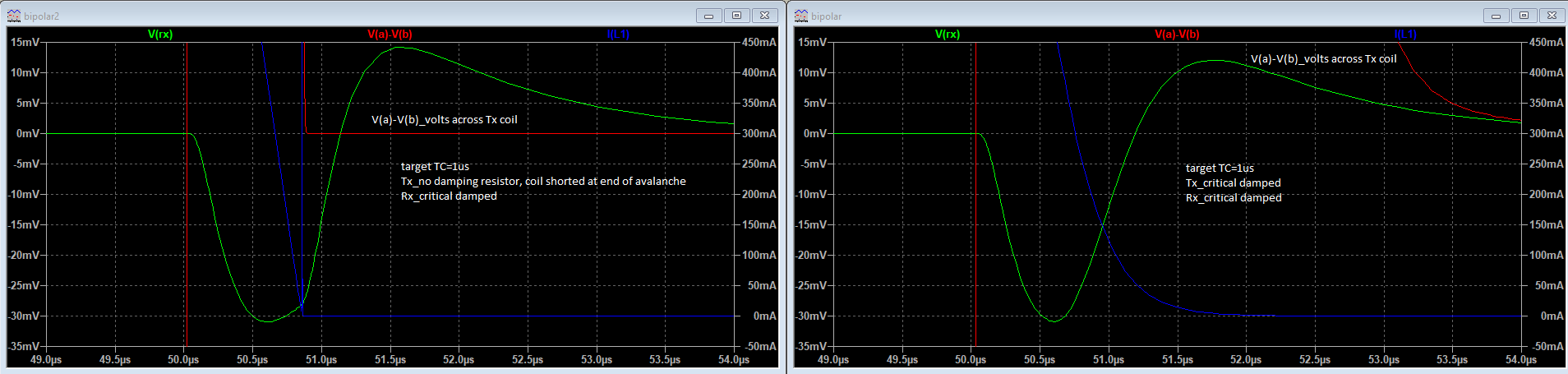Click the 50.5µs time axis label in bipolar2
Screen dimensions: 1568x374
click(252, 360)
